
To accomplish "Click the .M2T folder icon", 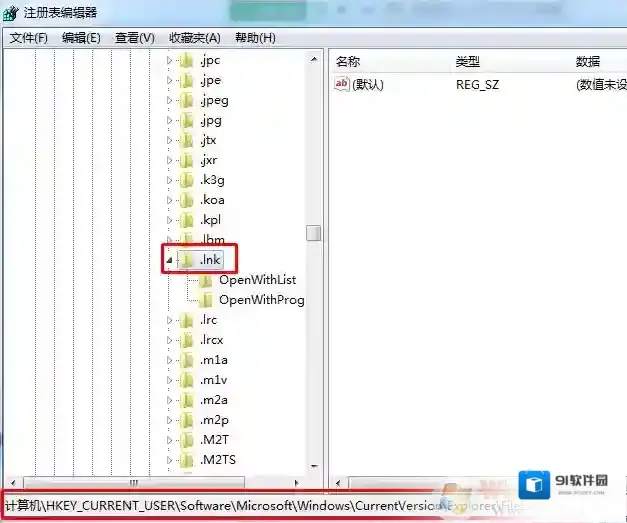I will pos(187,440).
